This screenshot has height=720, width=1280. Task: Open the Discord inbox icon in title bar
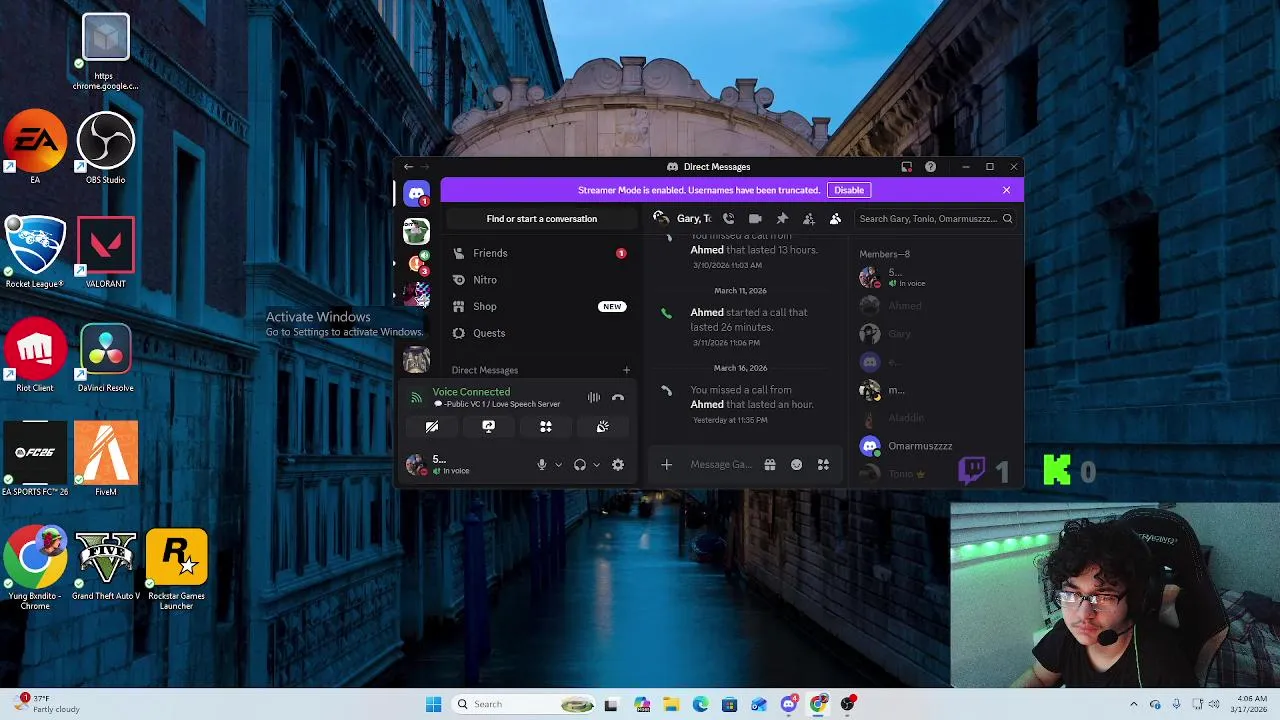906,167
